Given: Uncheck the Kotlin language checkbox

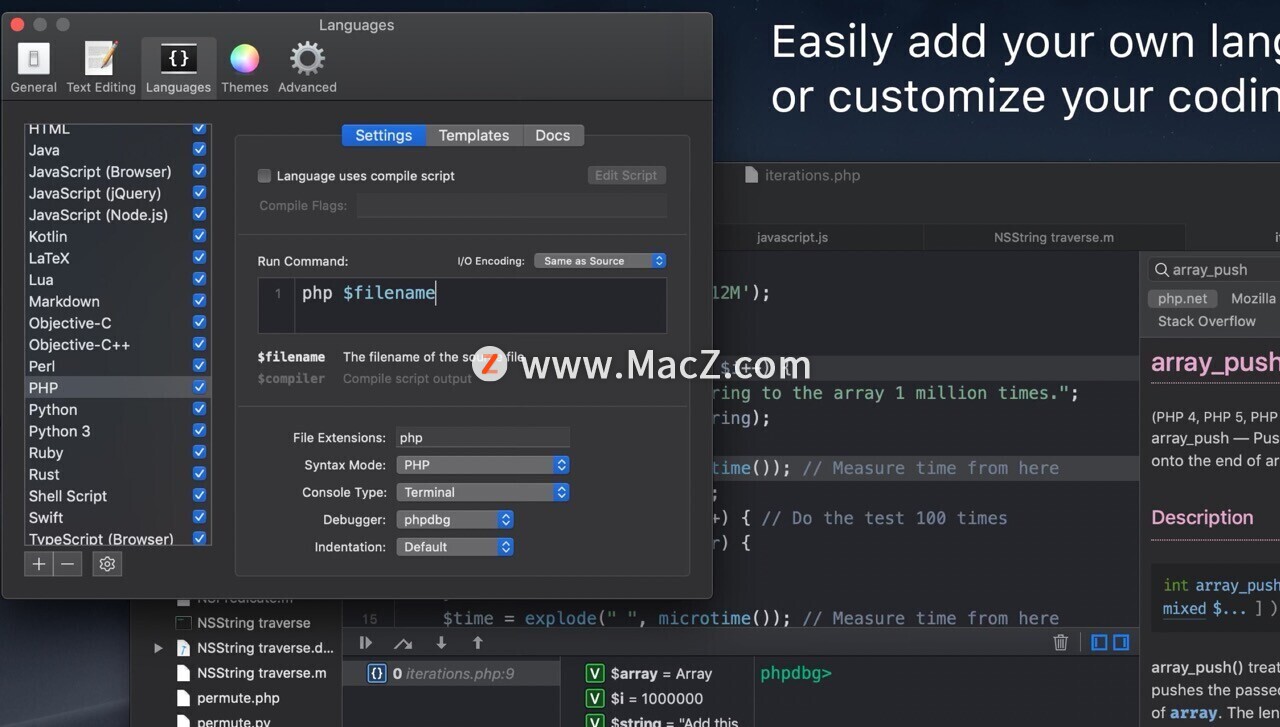Looking at the screenshot, I should [199, 236].
